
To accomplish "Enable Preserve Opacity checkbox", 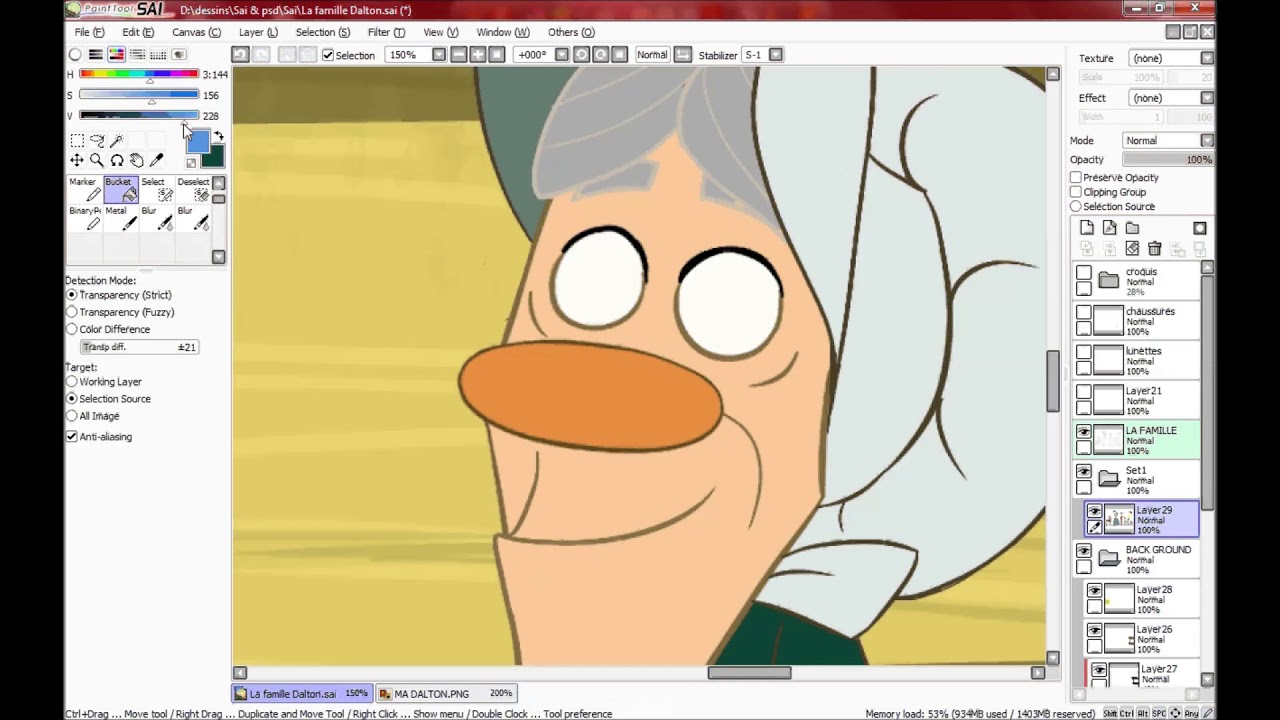I will tap(1076, 177).
